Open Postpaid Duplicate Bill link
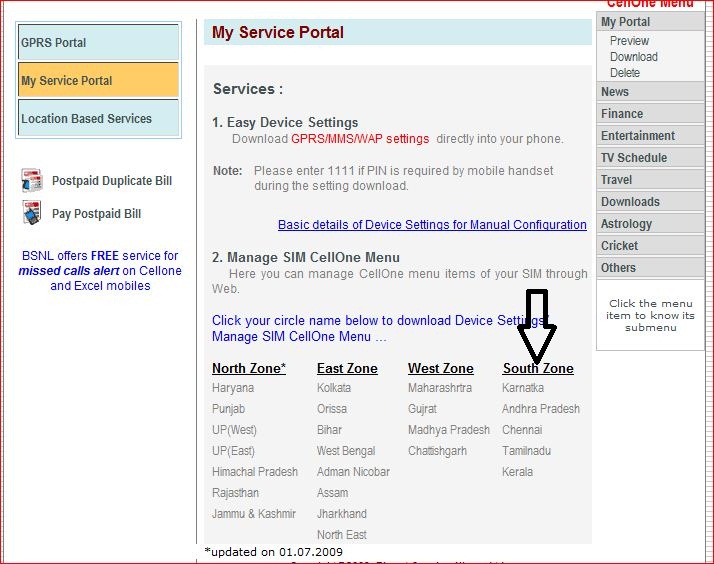This screenshot has height=564, width=714. pos(112,181)
